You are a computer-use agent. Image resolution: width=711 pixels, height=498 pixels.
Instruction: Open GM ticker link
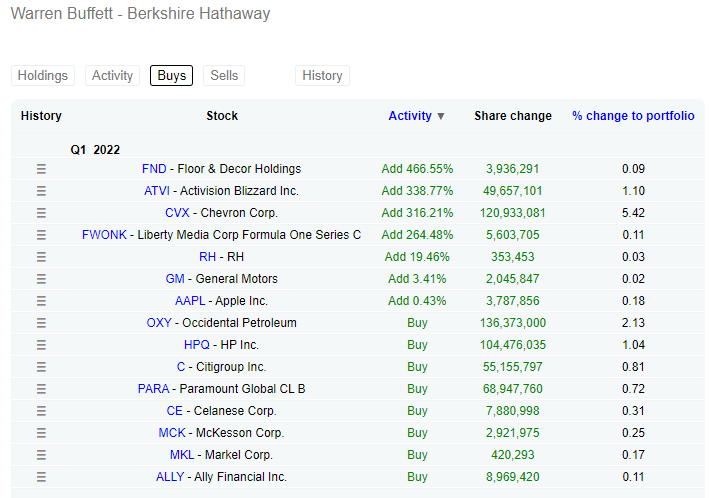coord(175,279)
